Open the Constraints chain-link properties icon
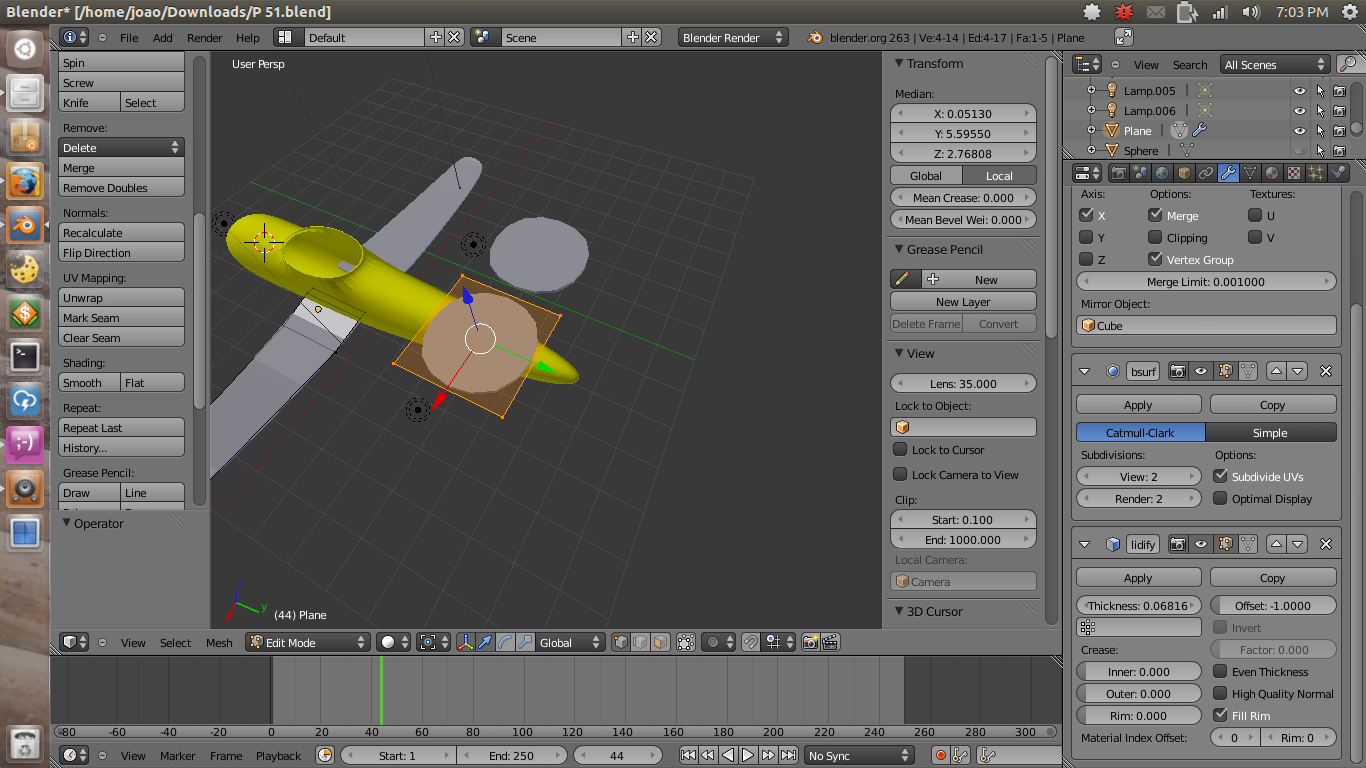Viewport: 1366px width, 768px height. 1206,173
